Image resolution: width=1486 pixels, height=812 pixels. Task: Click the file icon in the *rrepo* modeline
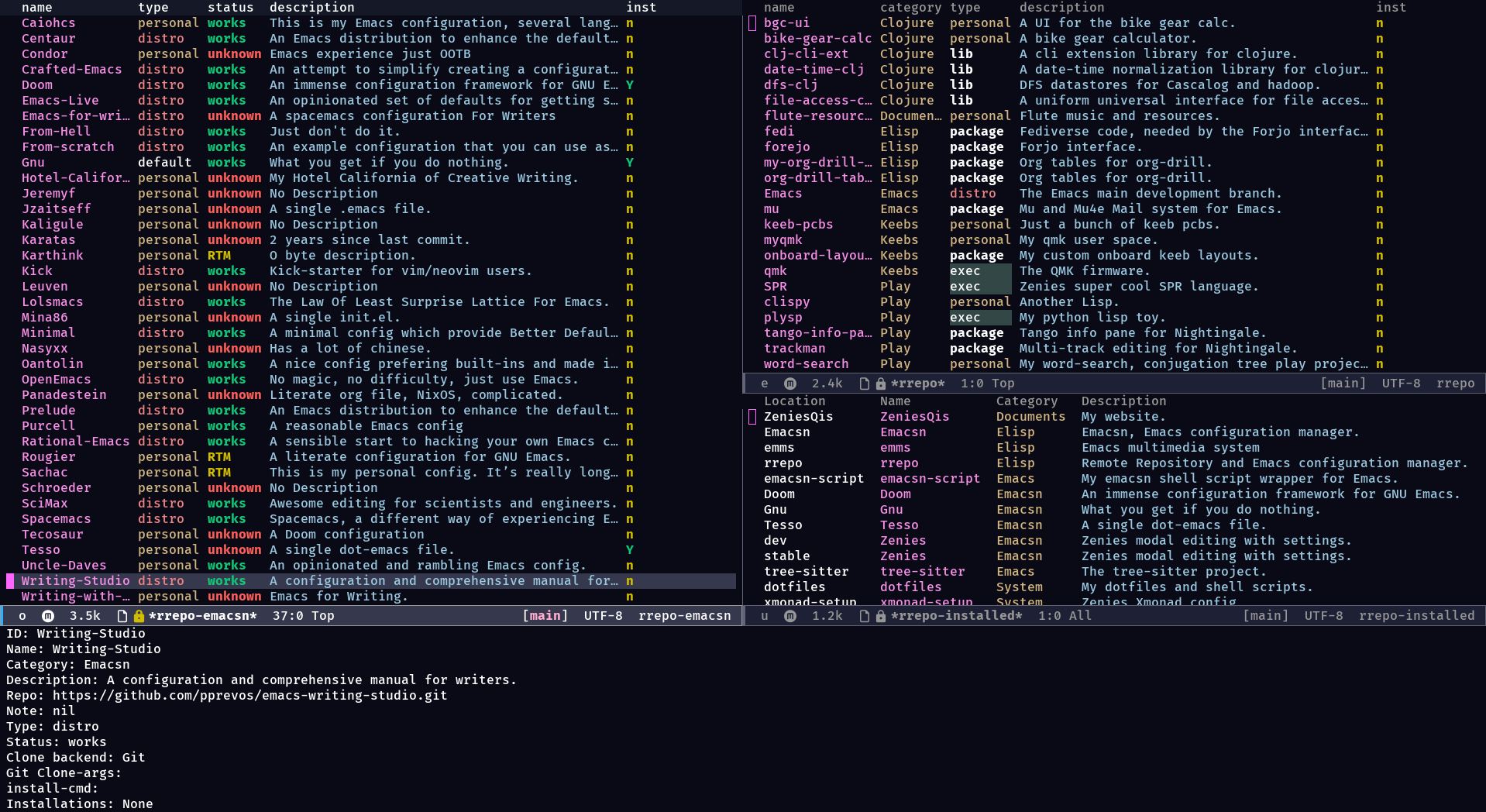point(864,384)
